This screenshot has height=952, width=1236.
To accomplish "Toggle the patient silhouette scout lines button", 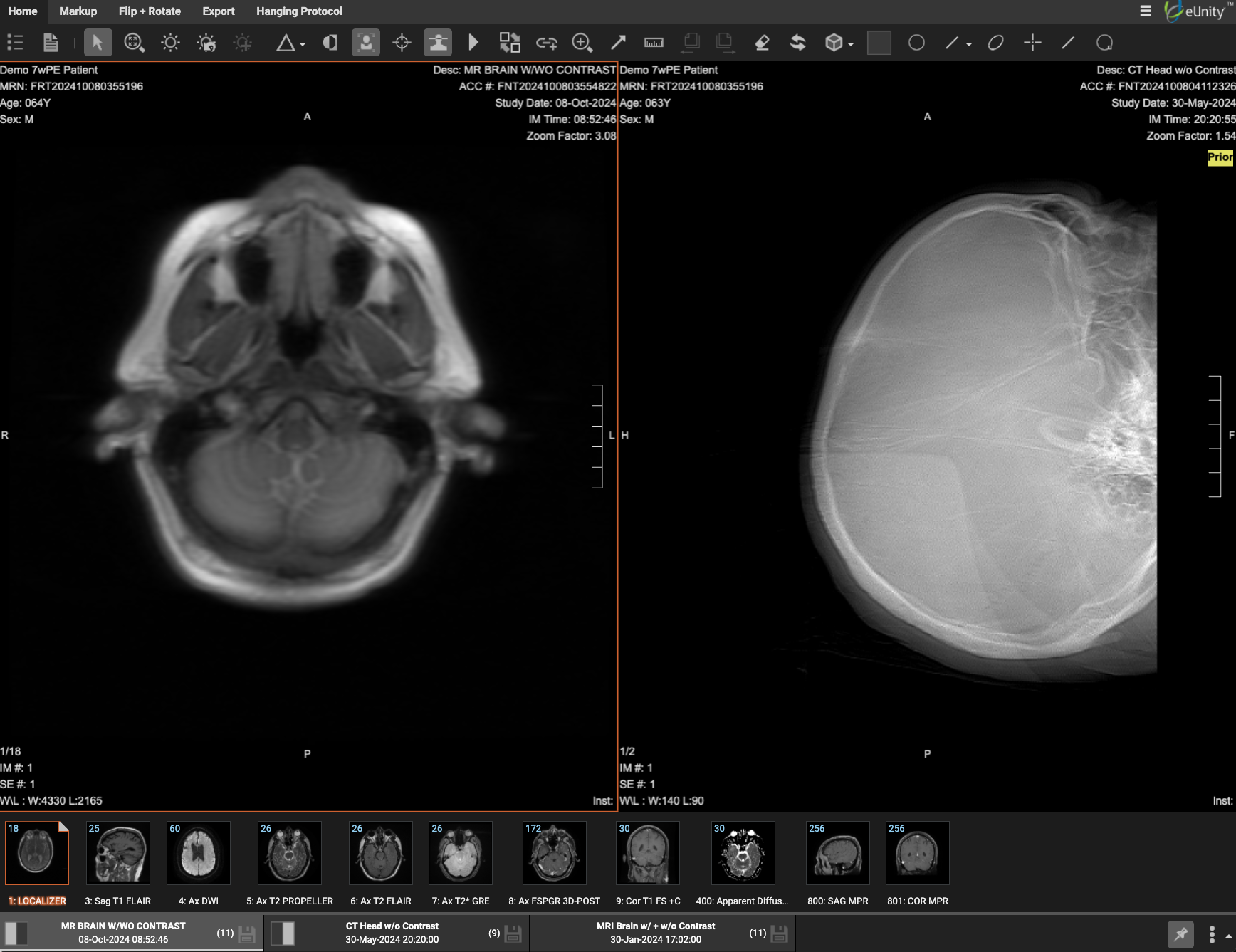I will click(x=438, y=43).
